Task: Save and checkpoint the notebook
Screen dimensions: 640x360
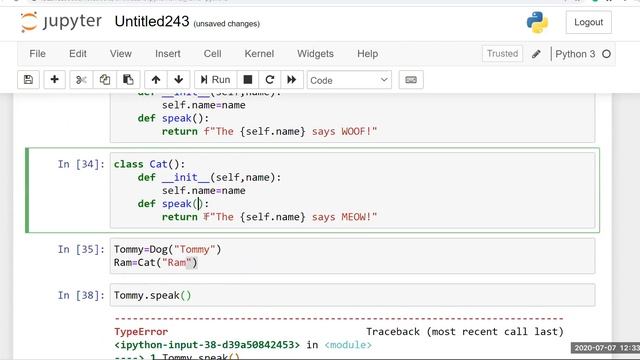Action: coord(28,80)
